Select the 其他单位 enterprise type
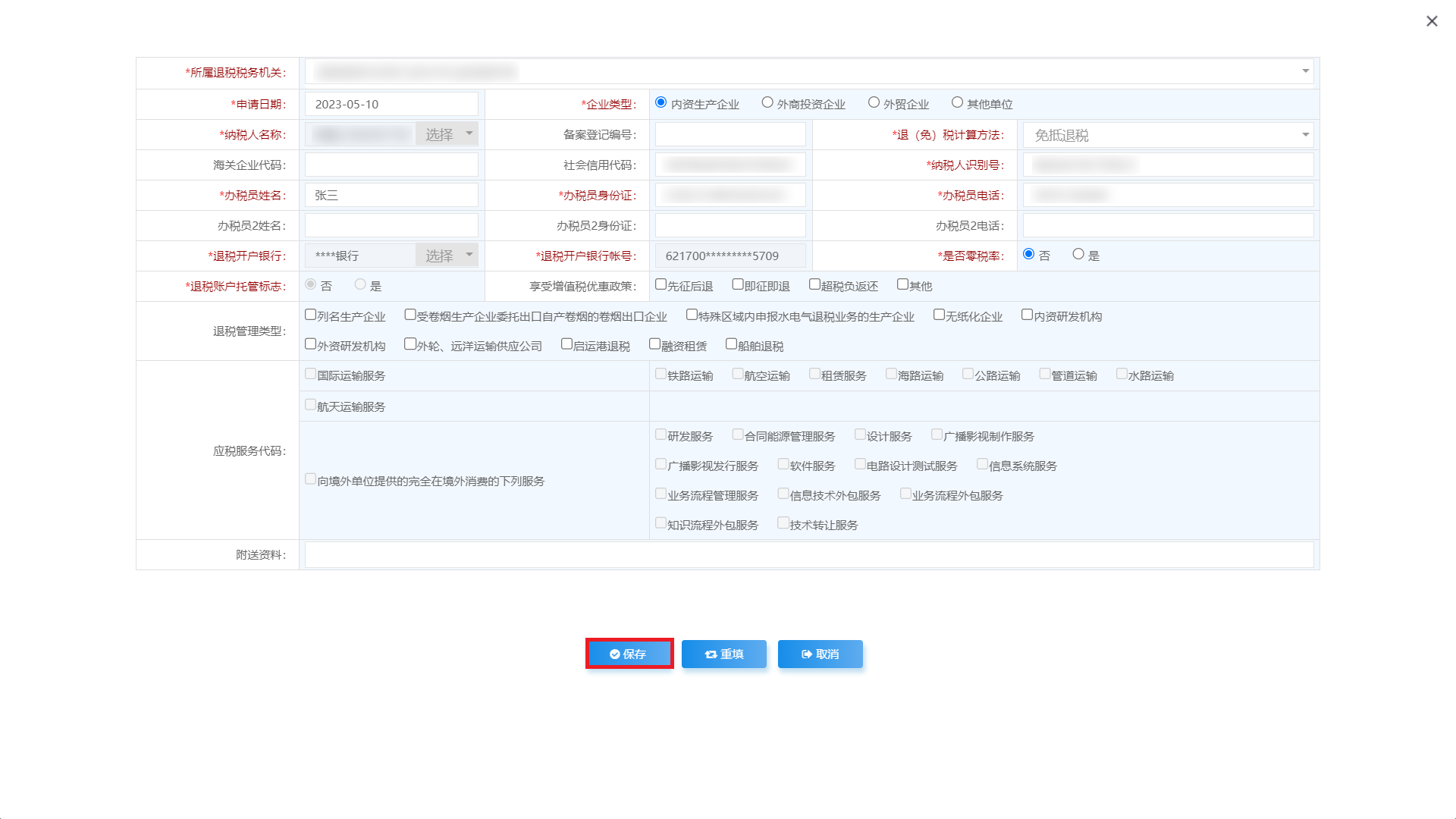 [x=957, y=102]
